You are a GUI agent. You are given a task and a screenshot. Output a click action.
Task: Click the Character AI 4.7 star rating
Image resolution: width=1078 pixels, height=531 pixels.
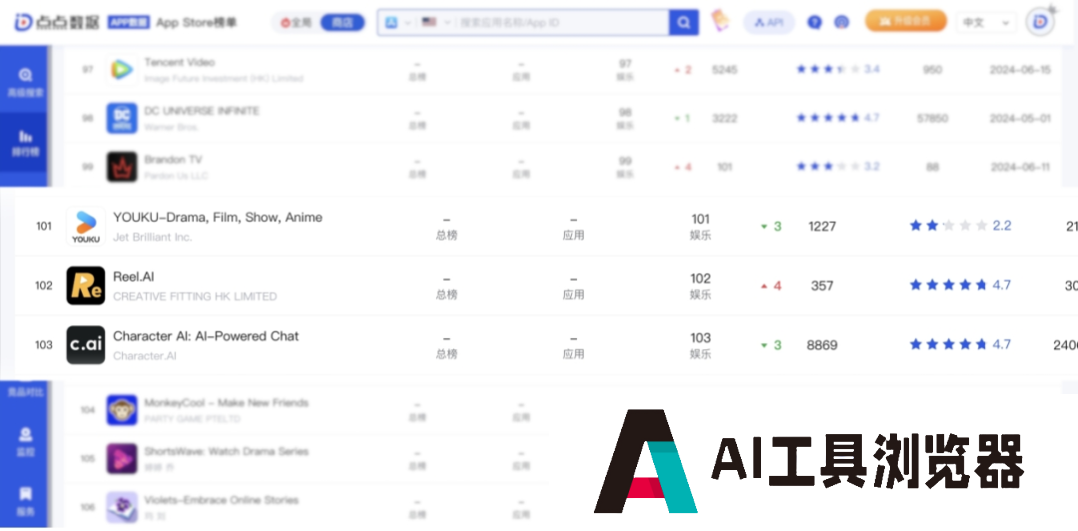click(x=960, y=344)
